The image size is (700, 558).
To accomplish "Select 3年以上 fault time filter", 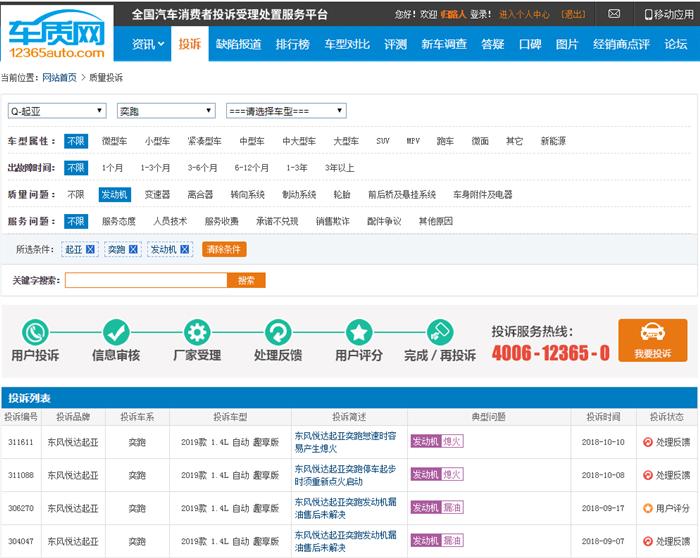I will pyautogui.click(x=339, y=168).
